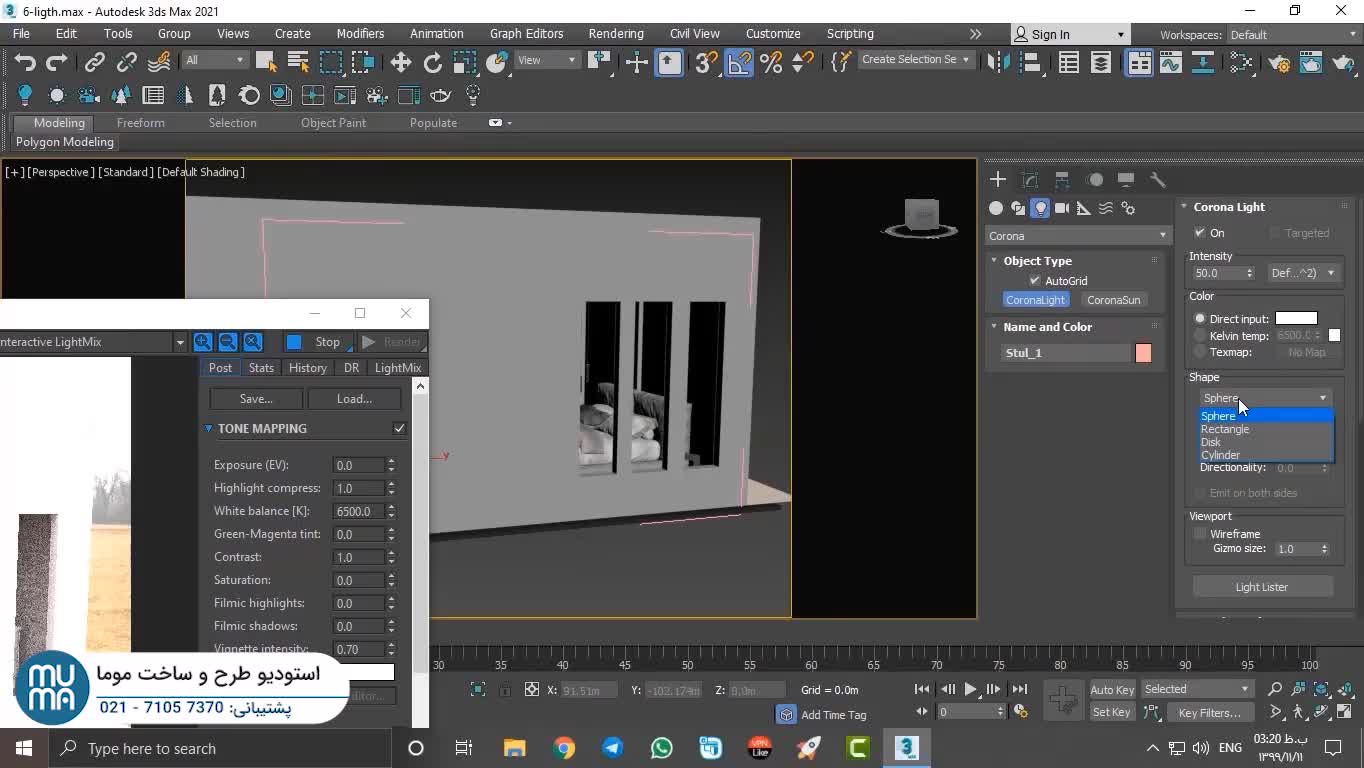Open Chrome from the Windows taskbar
Image resolution: width=1364 pixels, height=768 pixels.
(x=564, y=748)
